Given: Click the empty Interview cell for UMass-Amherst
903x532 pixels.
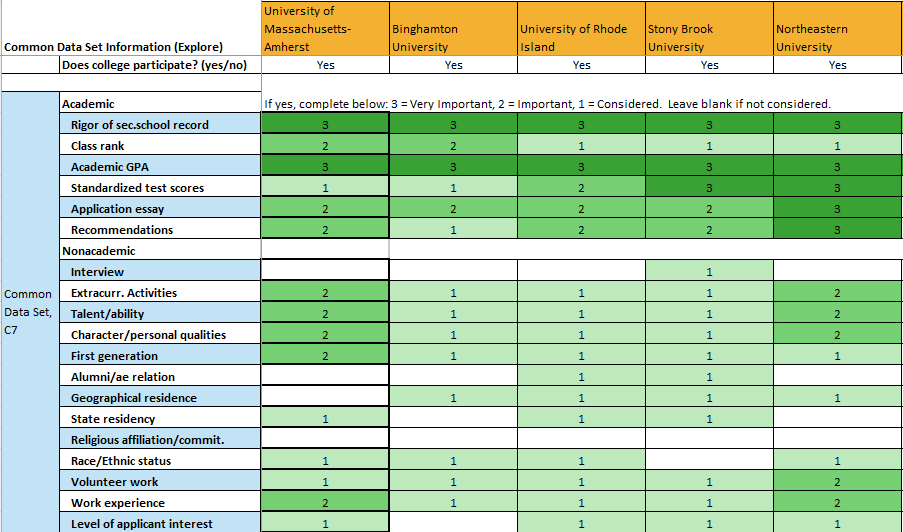Looking at the screenshot, I should 325,270.
